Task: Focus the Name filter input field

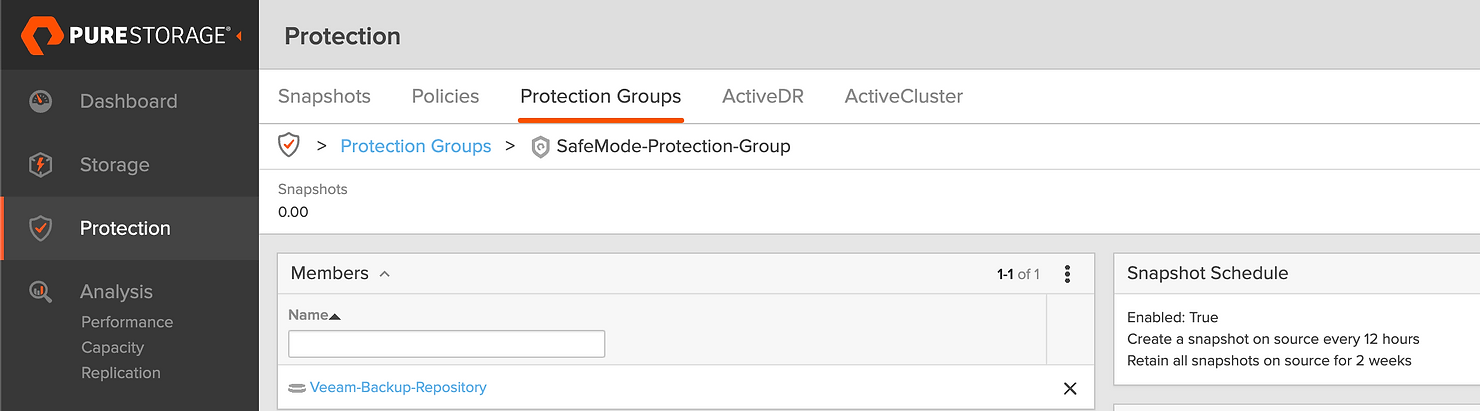Action: (446, 344)
